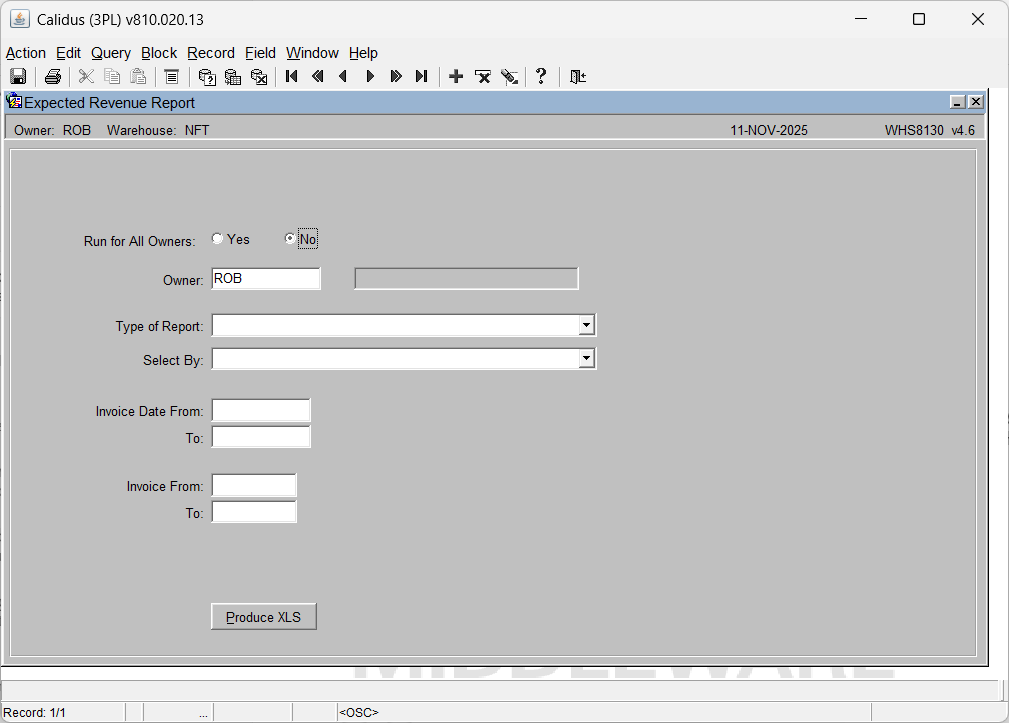This screenshot has height=723, width=1009.
Task: Open the Query menu
Action: point(111,53)
